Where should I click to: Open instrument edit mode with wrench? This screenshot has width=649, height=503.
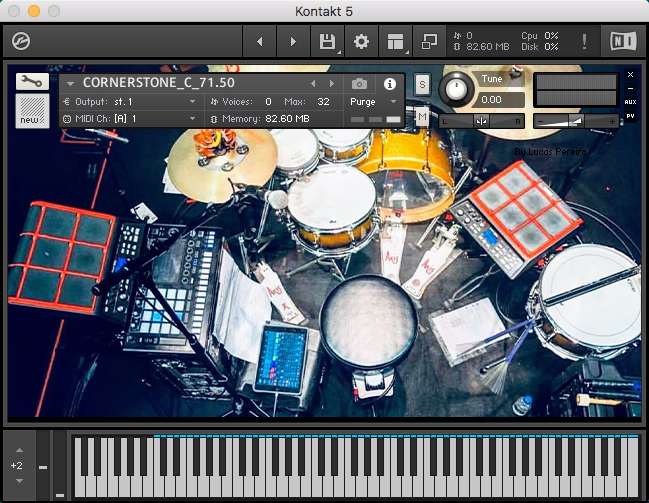click(32, 81)
